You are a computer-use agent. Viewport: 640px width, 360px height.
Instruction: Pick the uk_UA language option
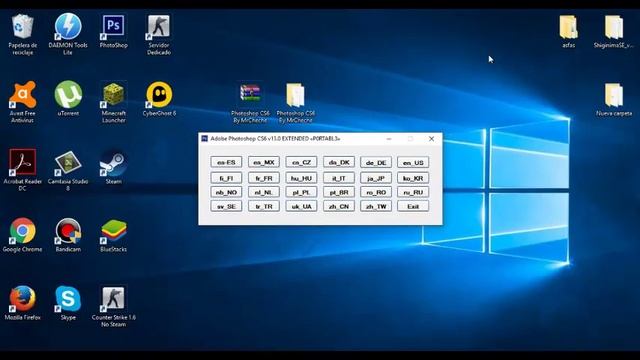pyautogui.click(x=301, y=206)
